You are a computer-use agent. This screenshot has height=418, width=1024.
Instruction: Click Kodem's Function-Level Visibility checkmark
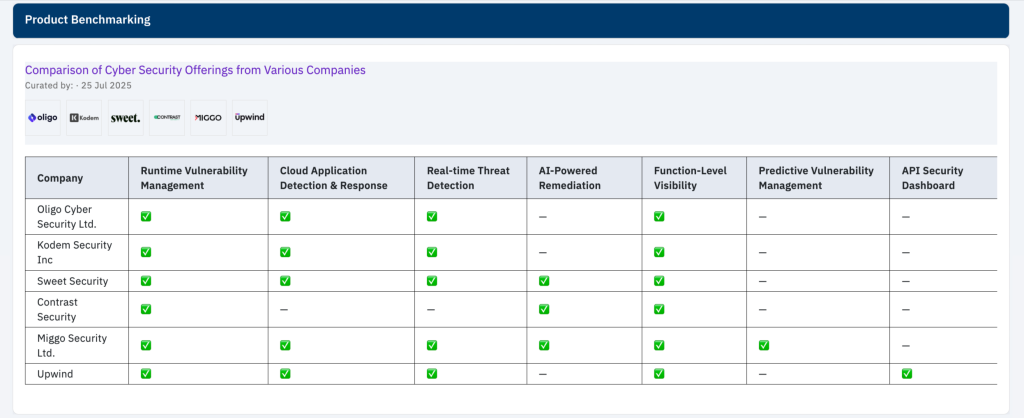(659, 252)
